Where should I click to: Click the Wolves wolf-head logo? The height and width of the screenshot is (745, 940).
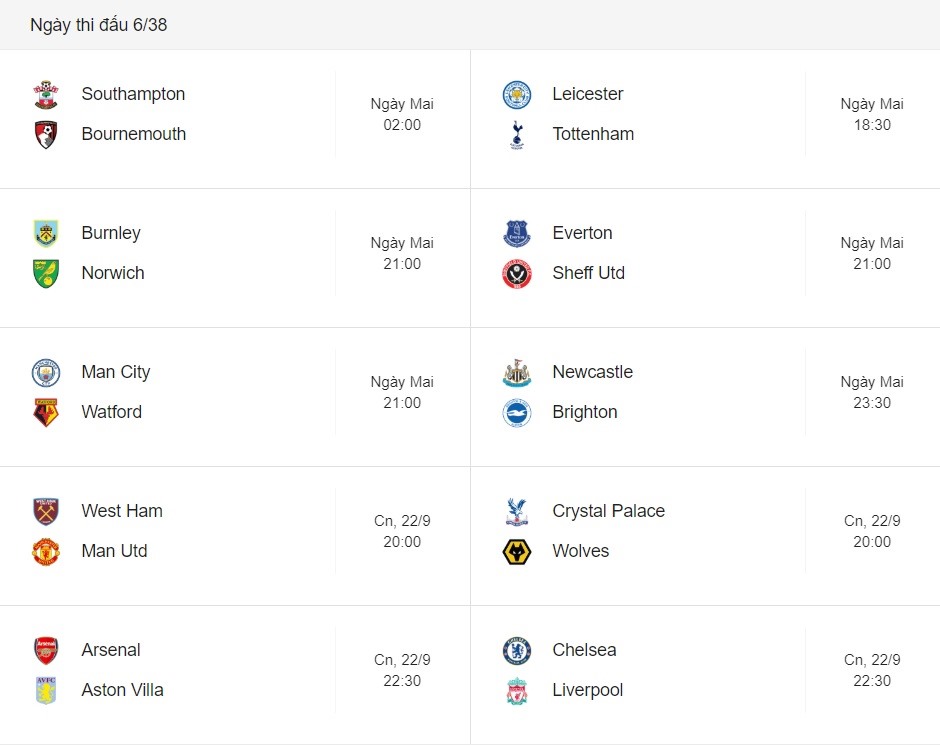tap(517, 551)
